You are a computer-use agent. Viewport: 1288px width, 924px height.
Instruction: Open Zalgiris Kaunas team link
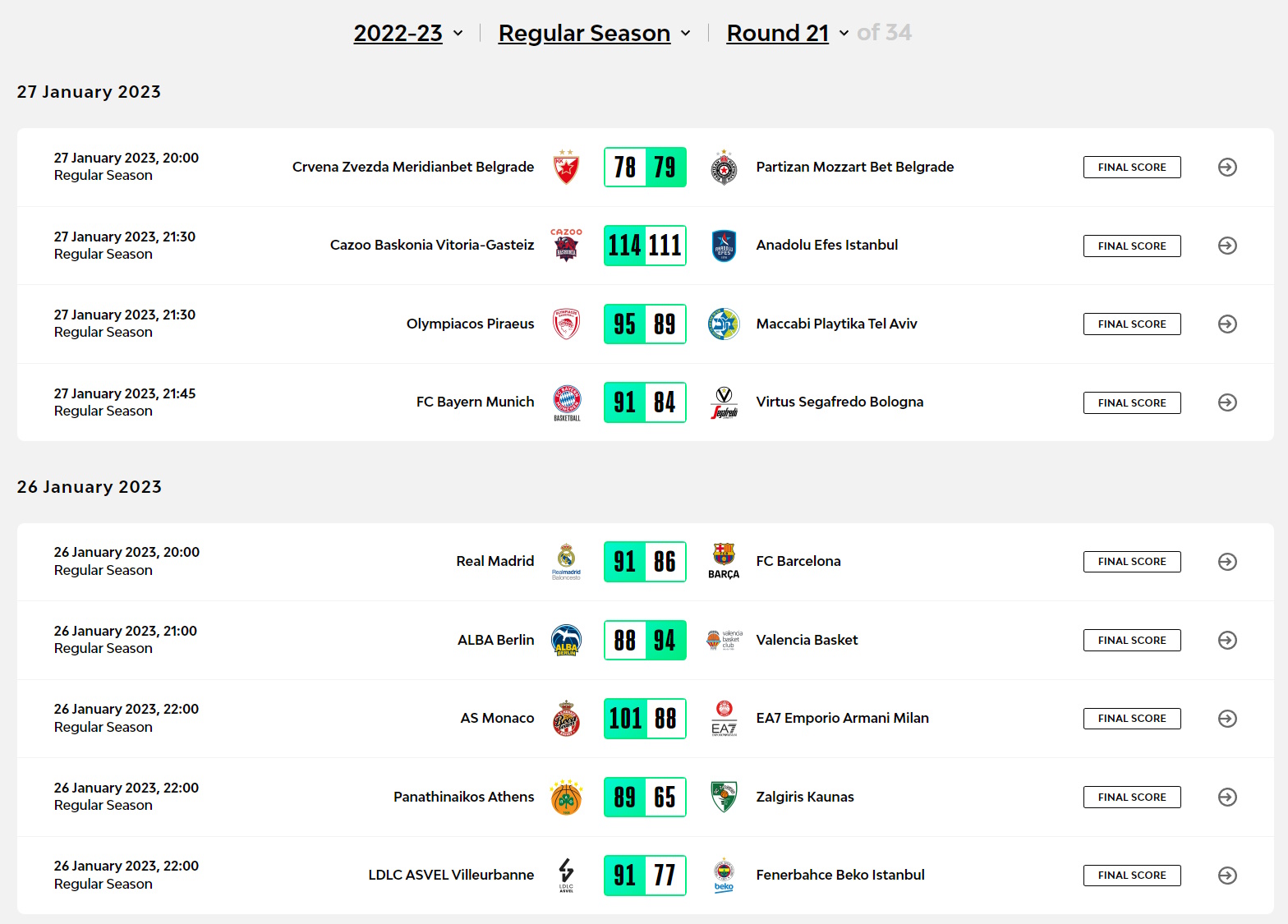805,797
